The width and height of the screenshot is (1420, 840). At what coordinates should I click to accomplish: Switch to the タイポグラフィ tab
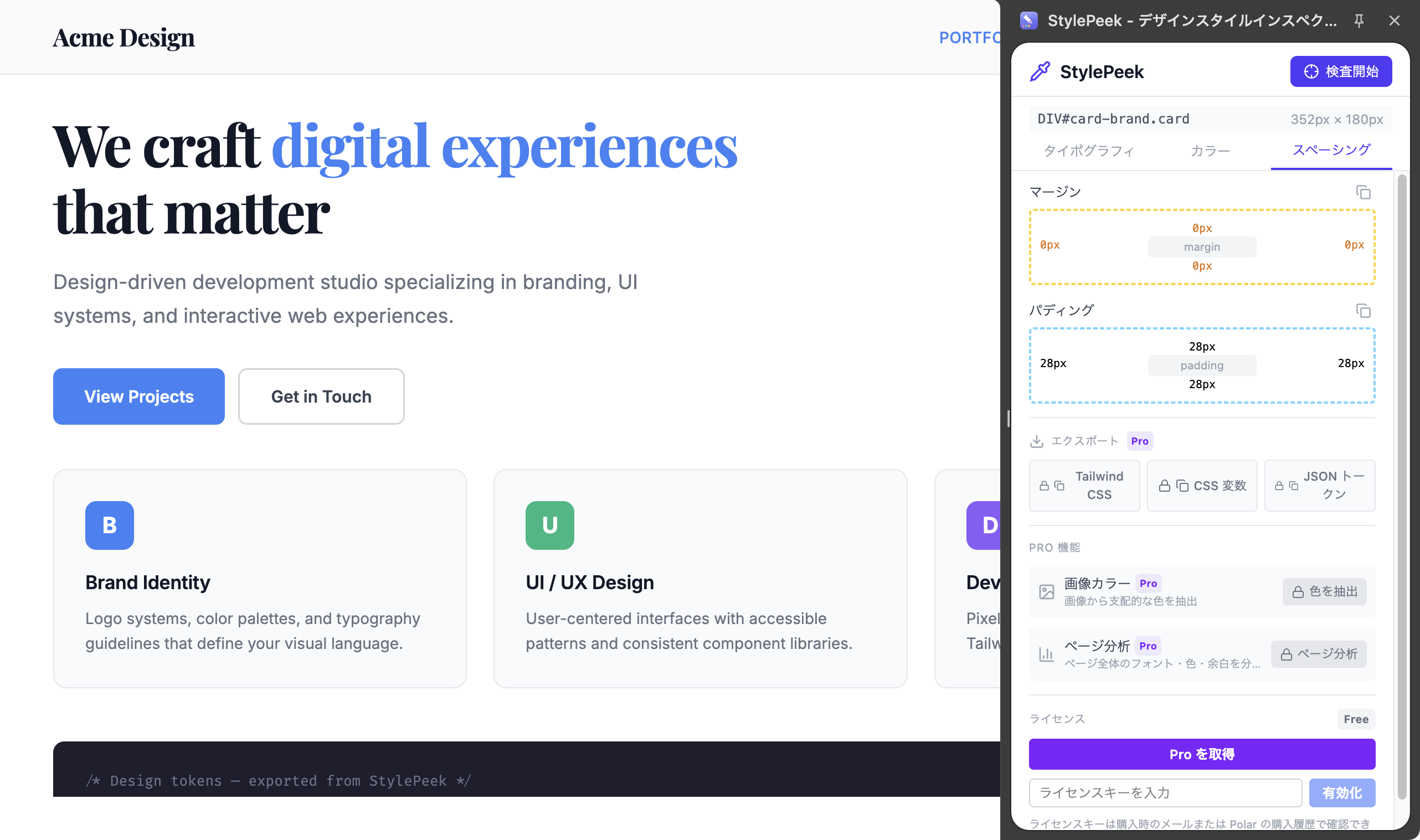coord(1088,151)
